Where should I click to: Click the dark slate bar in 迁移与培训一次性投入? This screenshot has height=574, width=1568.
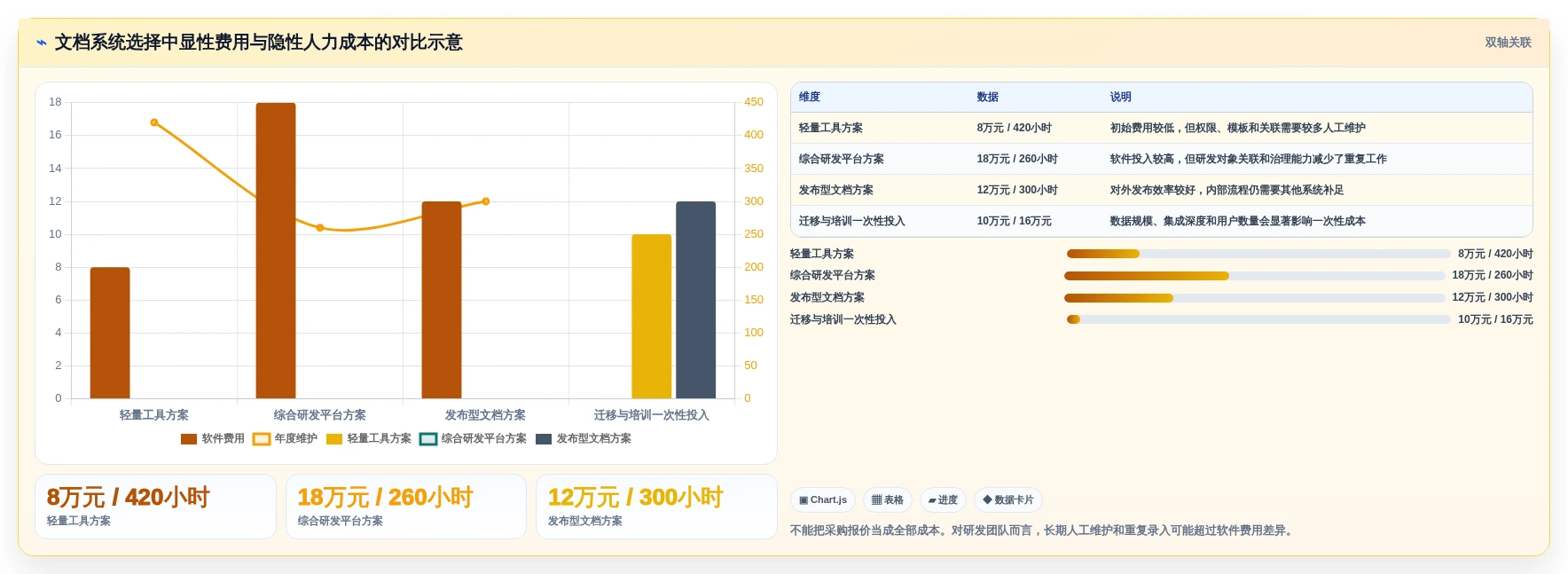(696, 300)
